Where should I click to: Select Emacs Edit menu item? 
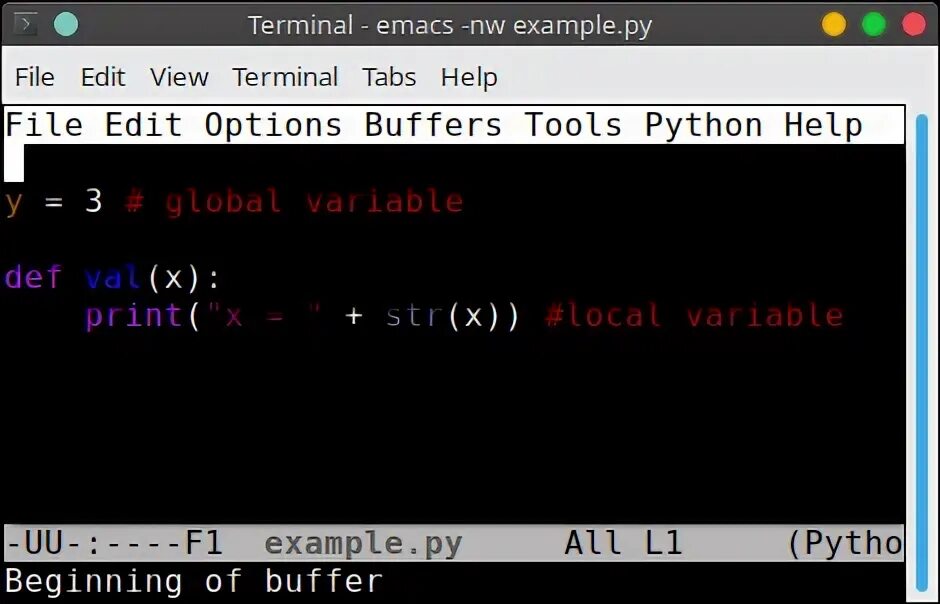144,125
